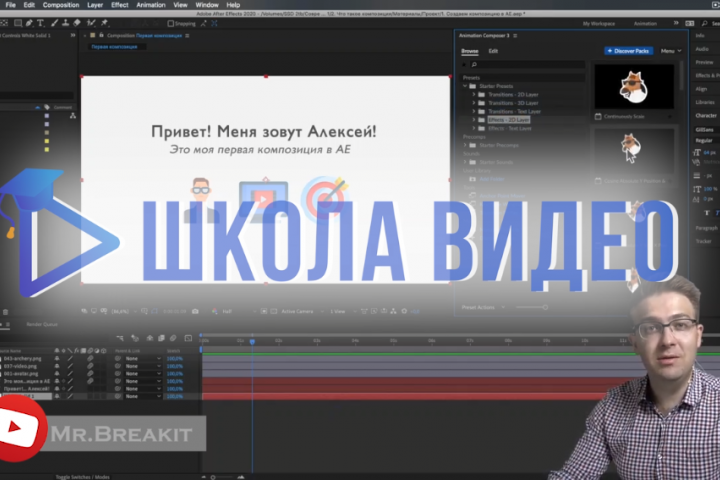Viewport: 720px width, 480px height.
Task: Select the Continuously Scale preset thumbnail
Action: tap(634, 86)
